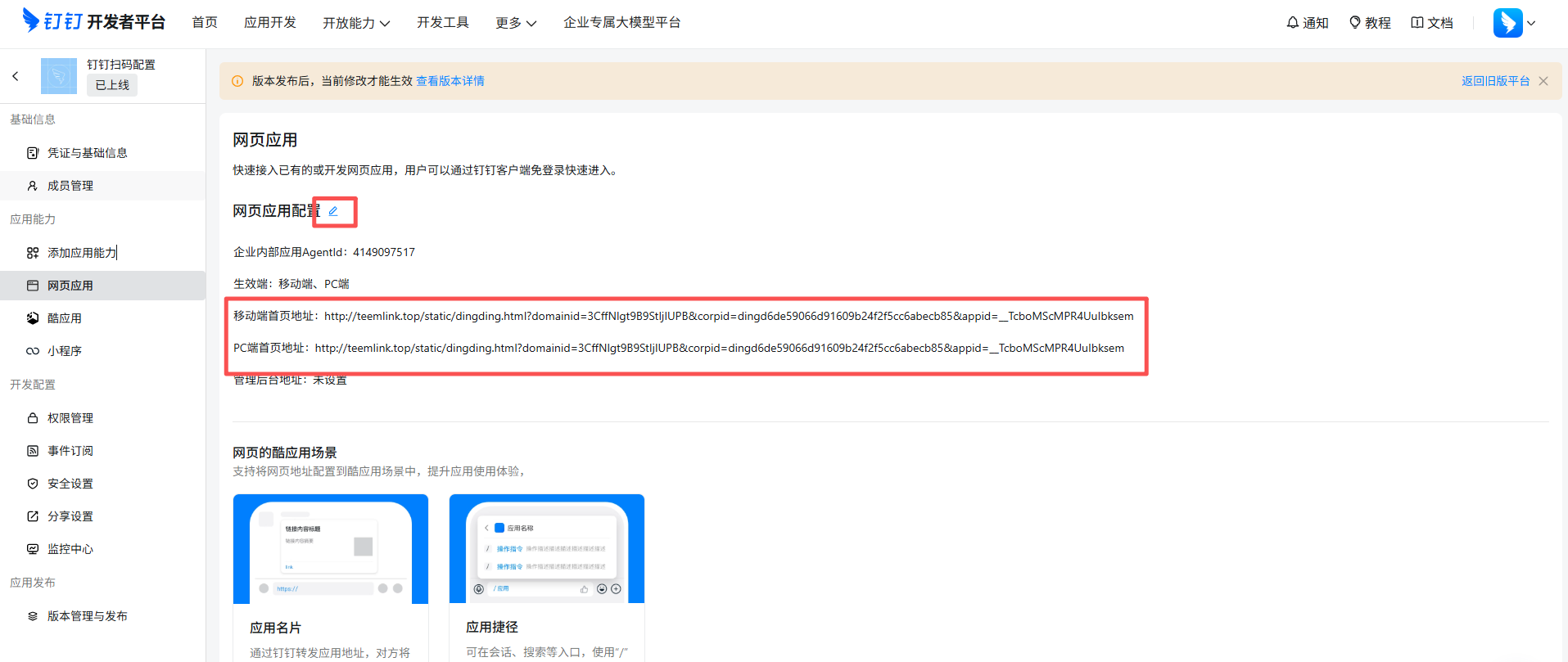Viewport: 1568px width, 662px height.
Task: Open 小程序 in the sidebar
Action: 102,351
